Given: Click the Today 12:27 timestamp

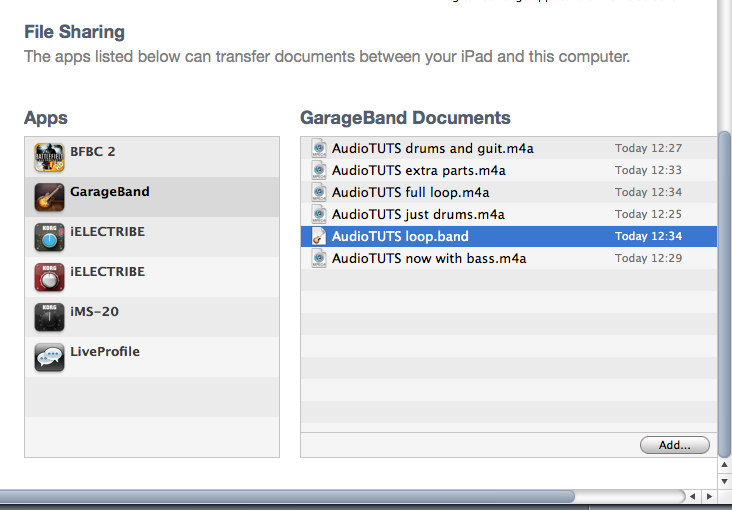Looking at the screenshot, I should tap(648, 149).
